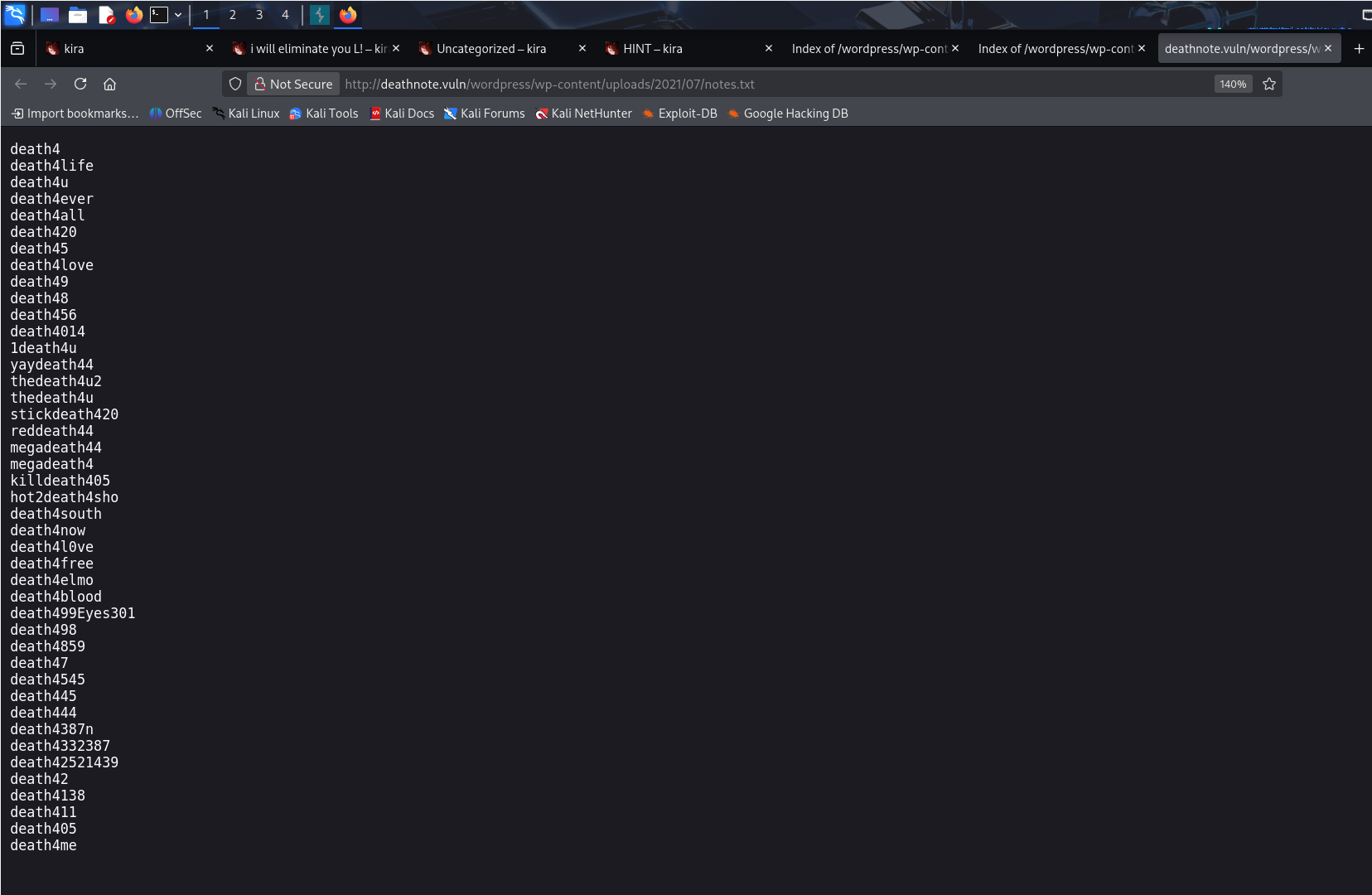Click the "megadeath44" line
Image resolution: width=1372 pixels, height=895 pixels.
pos(56,447)
